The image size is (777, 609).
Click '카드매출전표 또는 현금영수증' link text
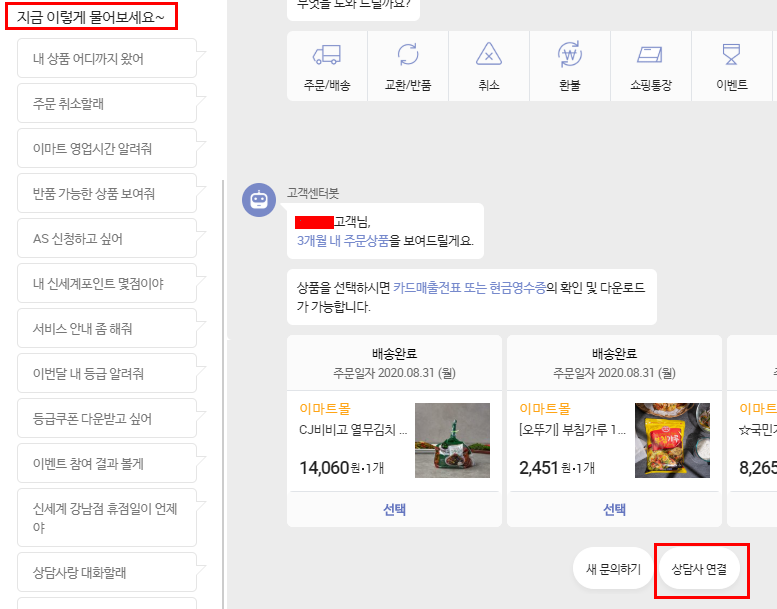click(x=469, y=287)
